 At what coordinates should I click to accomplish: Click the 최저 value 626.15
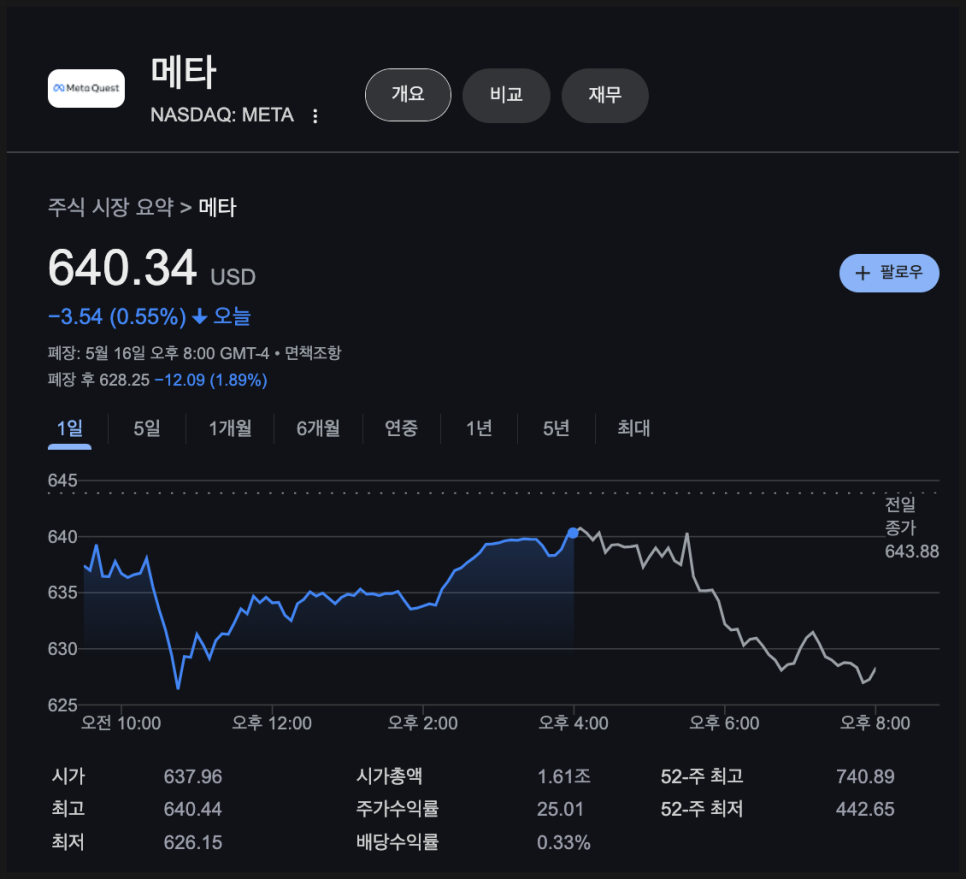click(x=193, y=843)
